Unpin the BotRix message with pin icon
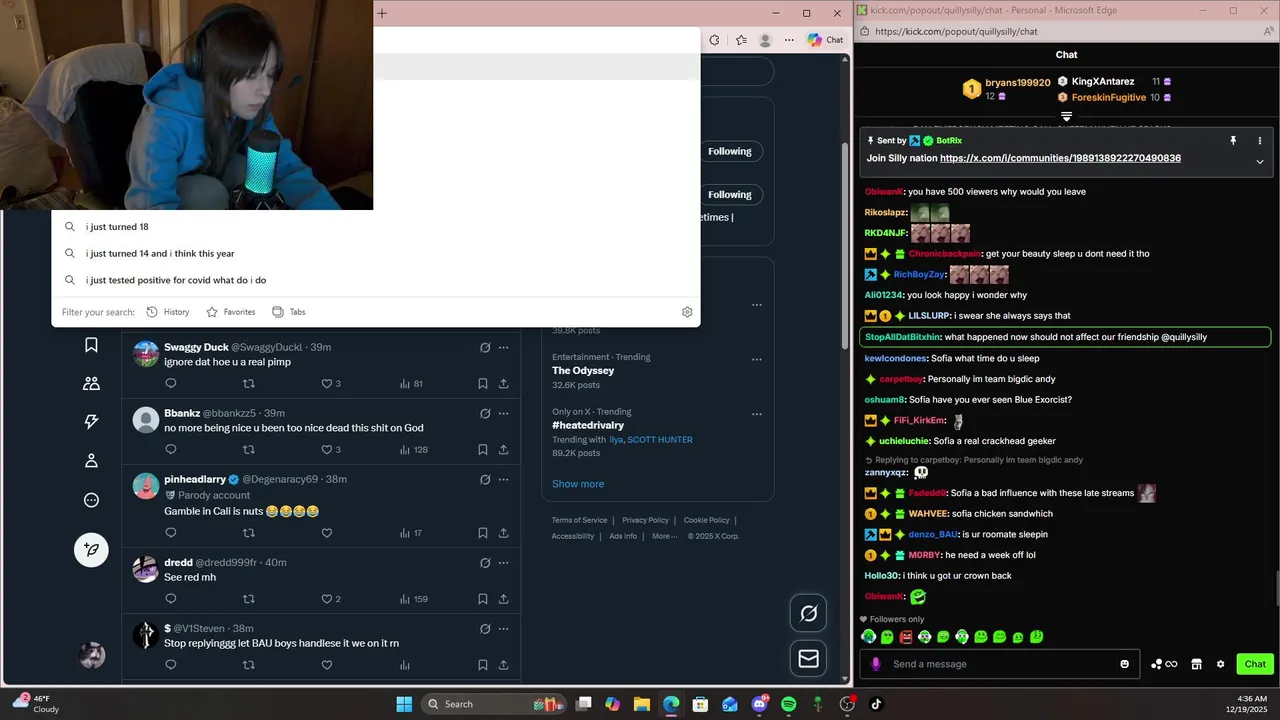The height and width of the screenshot is (720, 1280). [1233, 141]
